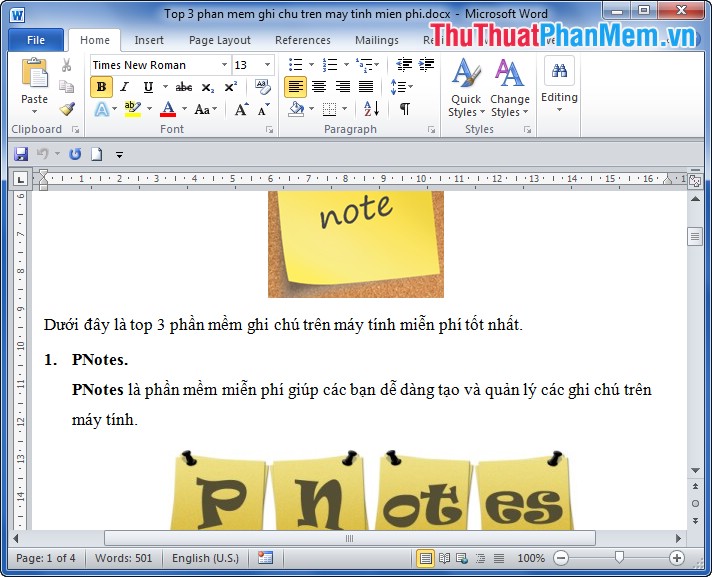
Task: Save the document from quick access toolbar
Action: 21,154
